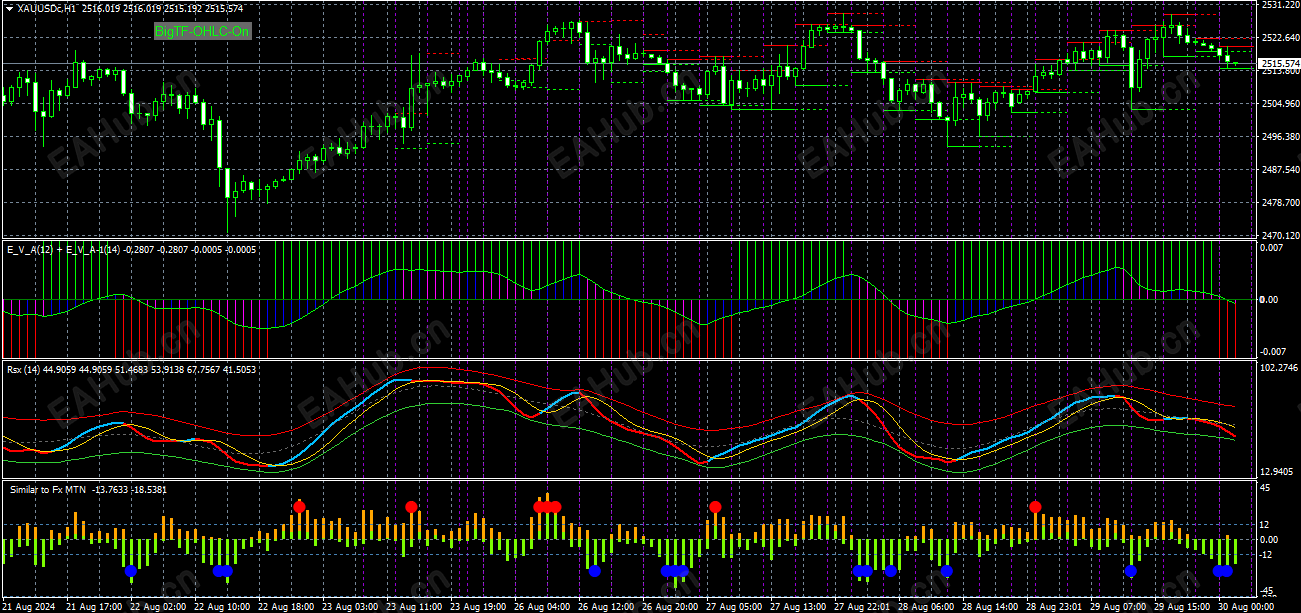Viewport: 1301px width, 613px height.
Task: Click price scale value 2496.380
Action: tap(1279, 137)
